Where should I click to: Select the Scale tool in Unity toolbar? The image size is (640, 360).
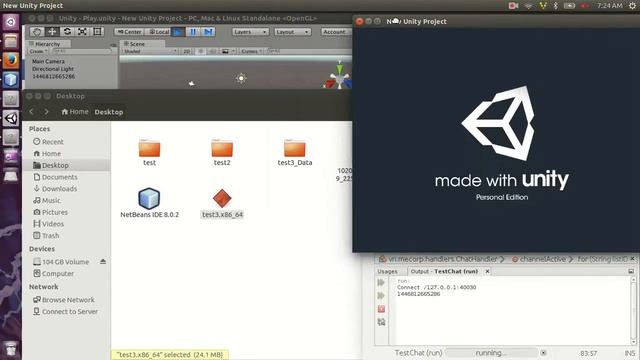point(82,32)
